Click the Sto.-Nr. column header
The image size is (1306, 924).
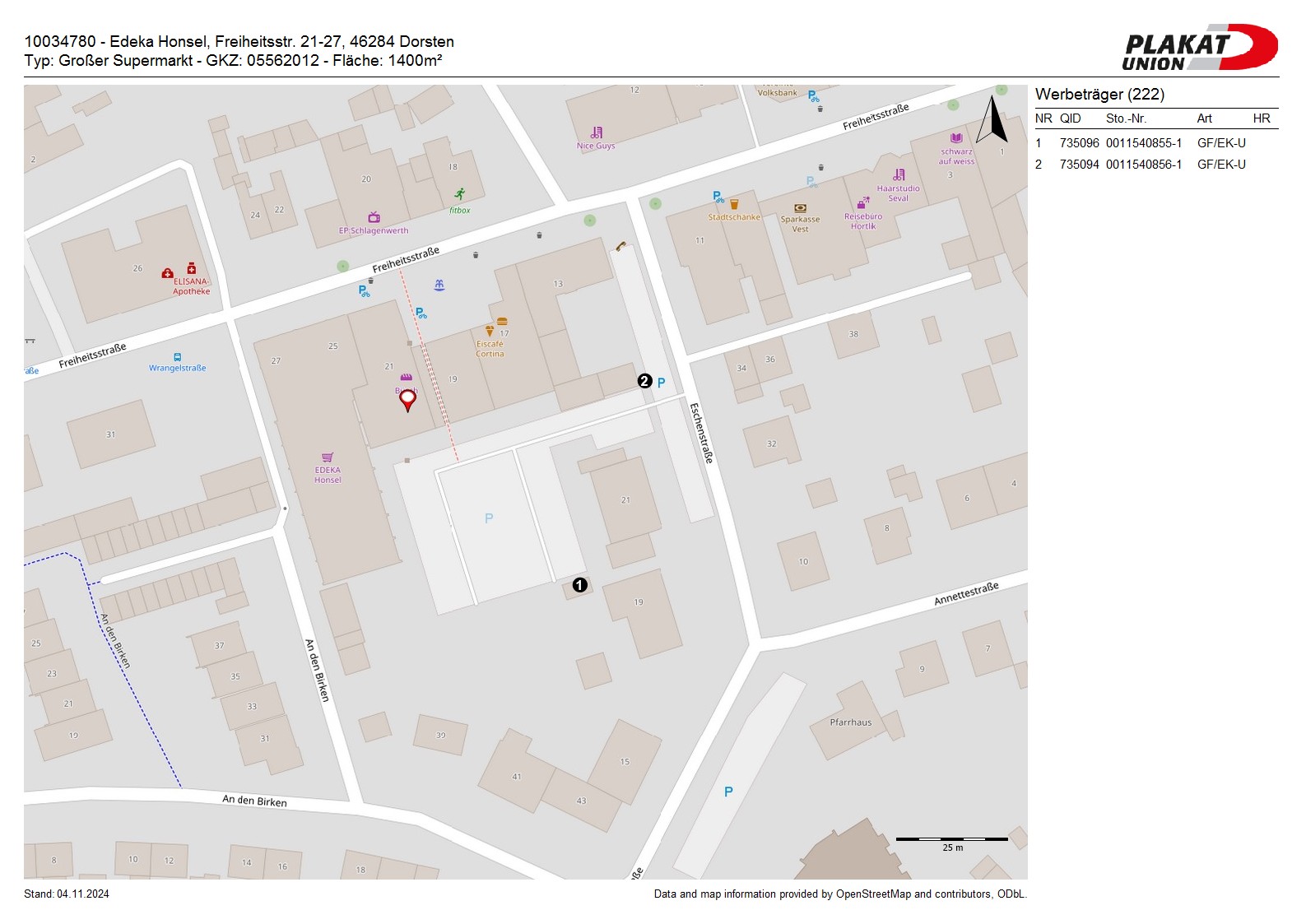(1126, 118)
